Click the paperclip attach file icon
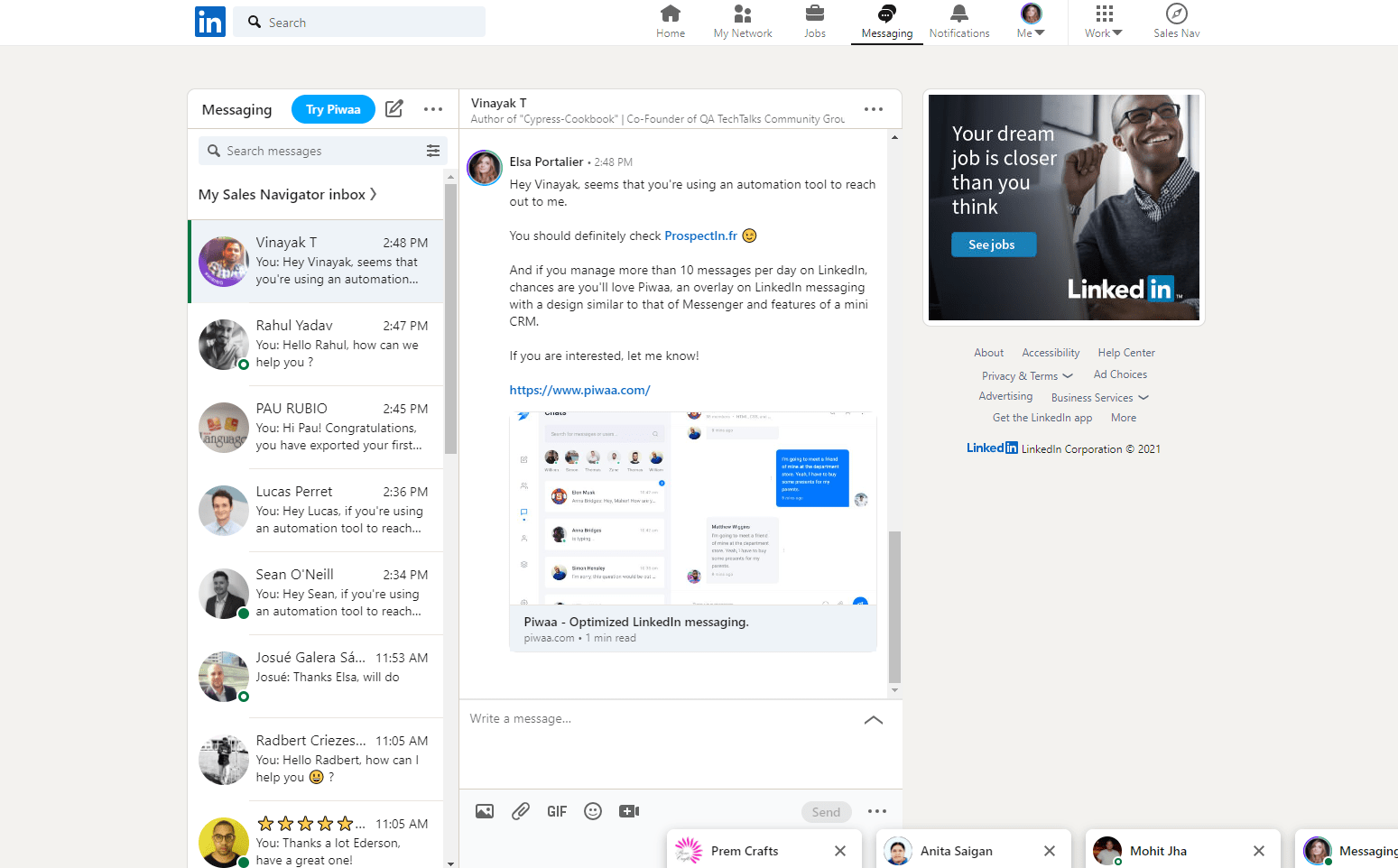The image size is (1398, 868). pos(521,811)
